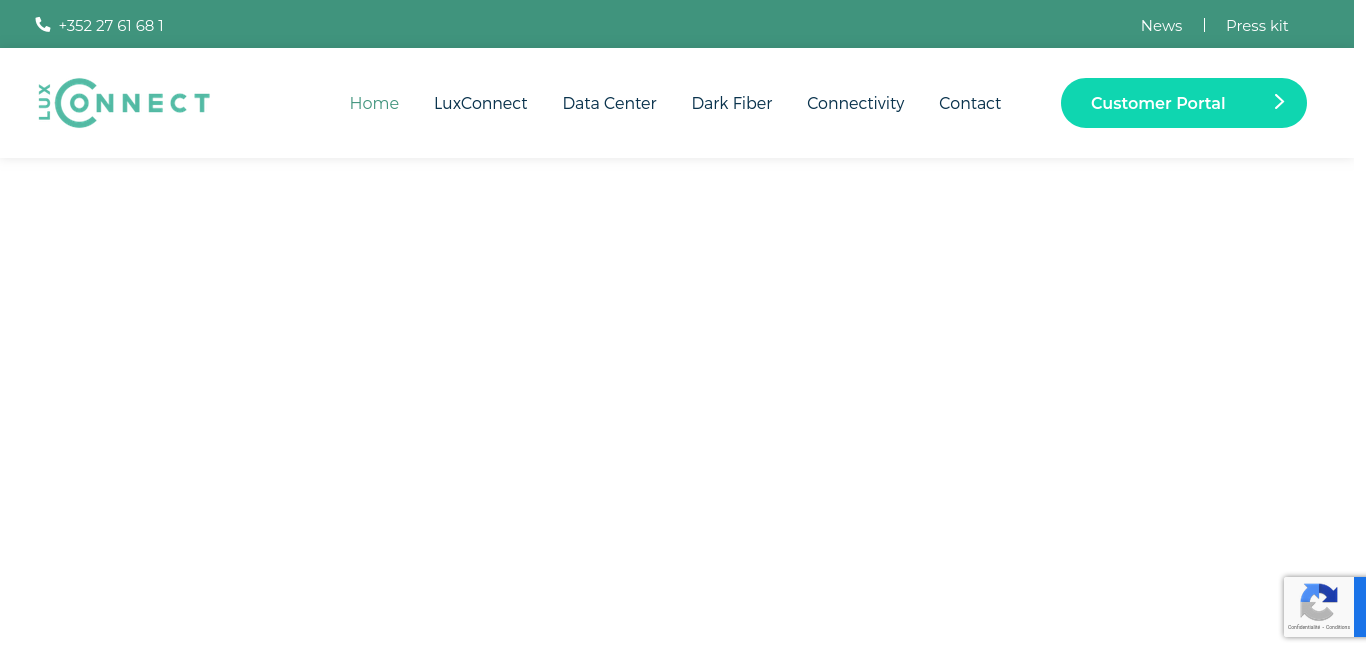Click the phone number +352 27 61 68 1
1366x651 pixels.
[x=111, y=26]
